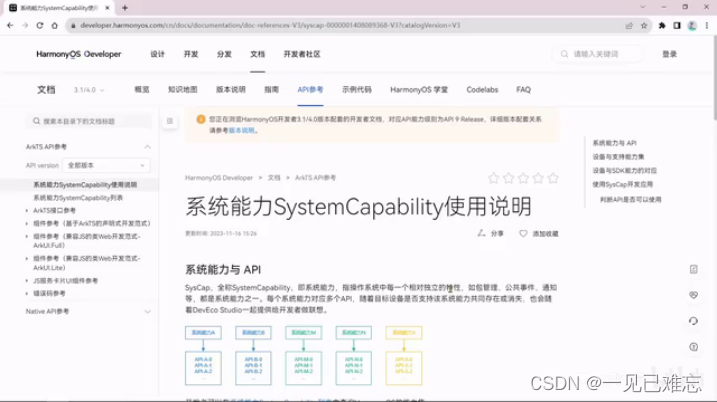Rate the article with the fourth star
The image size is (717, 402).
coord(538,178)
